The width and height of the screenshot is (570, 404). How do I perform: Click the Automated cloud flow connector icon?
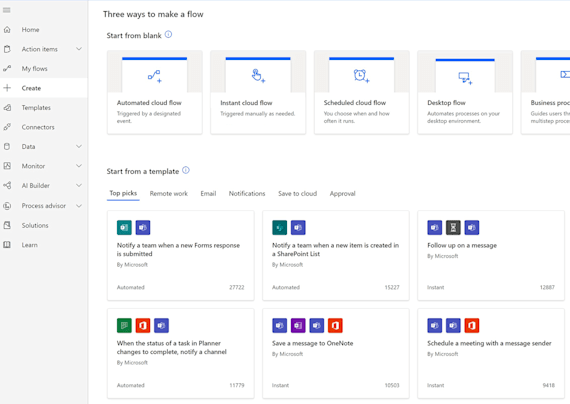pyautogui.click(x=154, y=76)
